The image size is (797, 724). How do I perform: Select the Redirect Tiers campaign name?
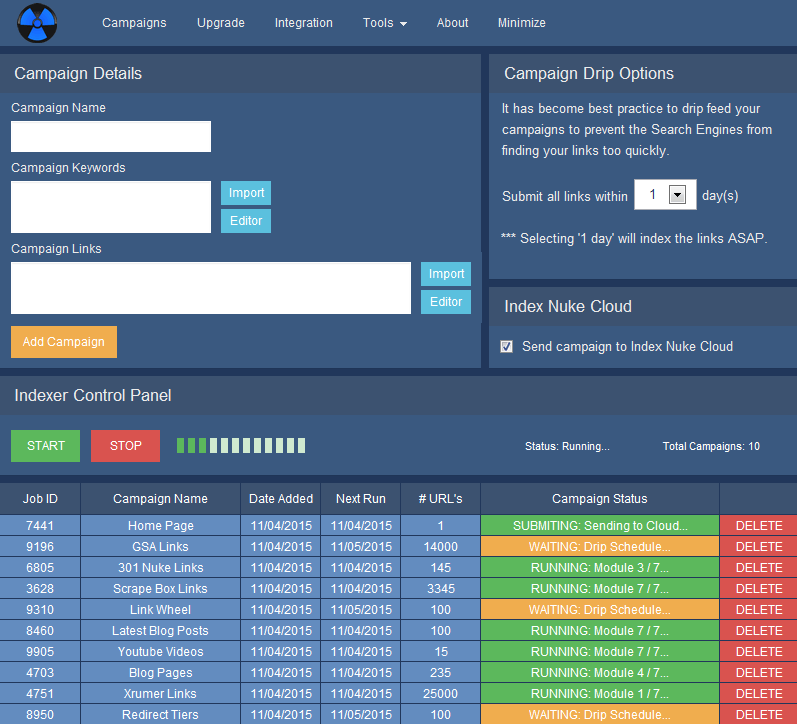[161, 714]
